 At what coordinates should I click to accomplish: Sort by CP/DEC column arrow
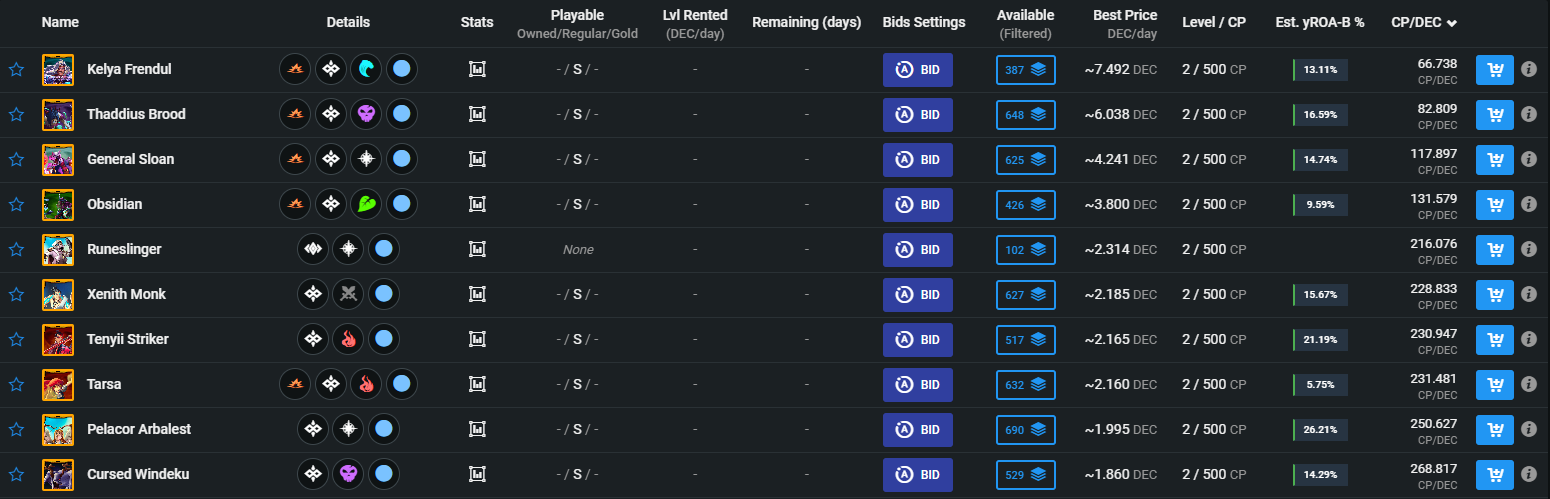click(1452, 23)
